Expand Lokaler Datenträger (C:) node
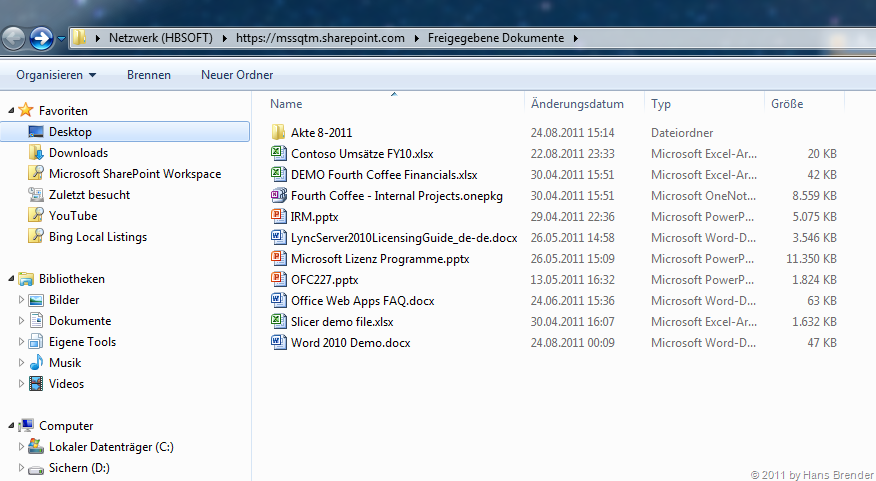 point(20,447)
